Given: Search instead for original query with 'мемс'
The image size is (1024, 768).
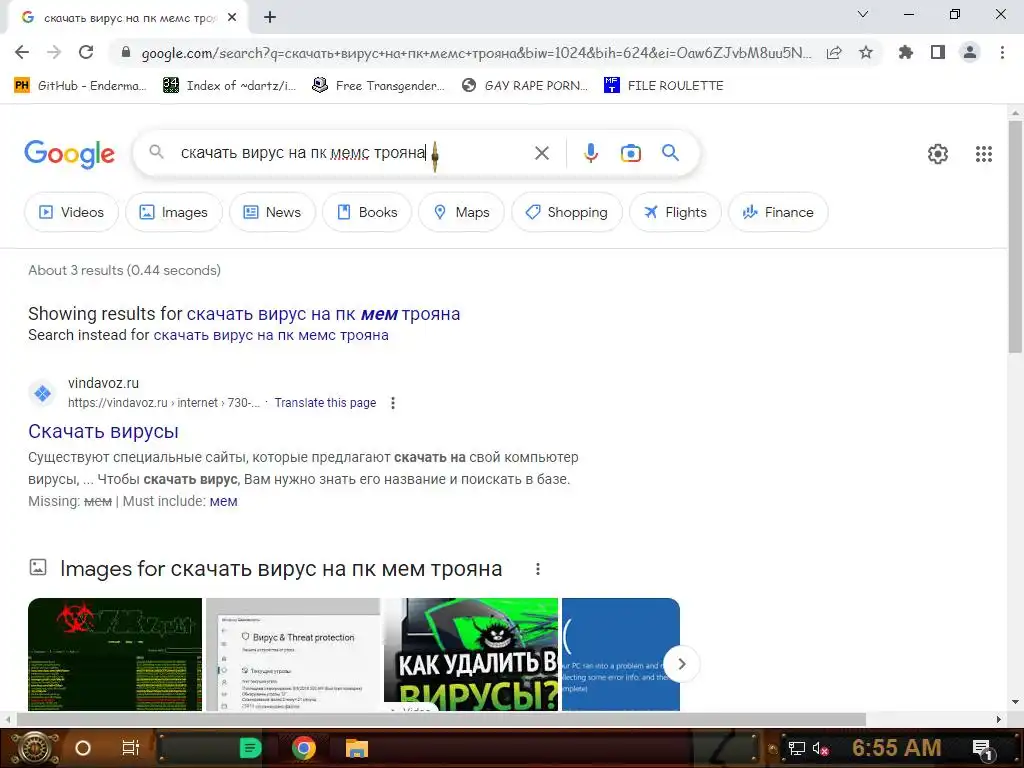Looking at the screenshot, I should 271,335.
